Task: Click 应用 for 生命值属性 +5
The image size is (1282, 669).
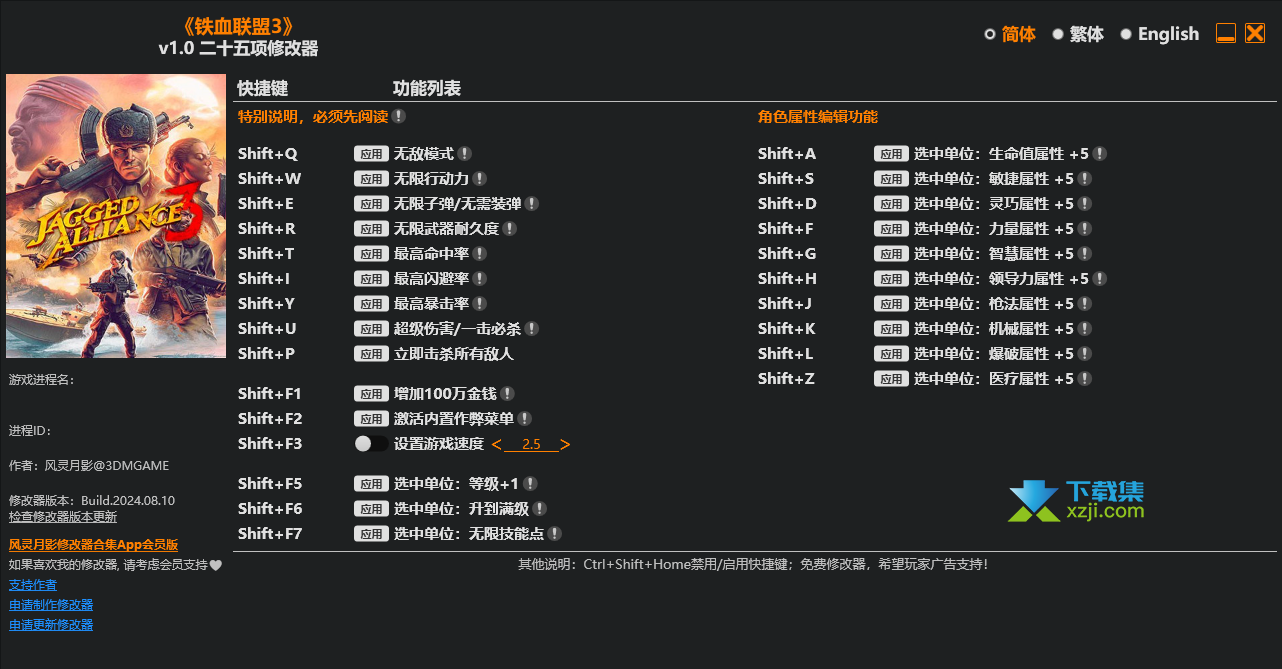Action: click(892, 154)
